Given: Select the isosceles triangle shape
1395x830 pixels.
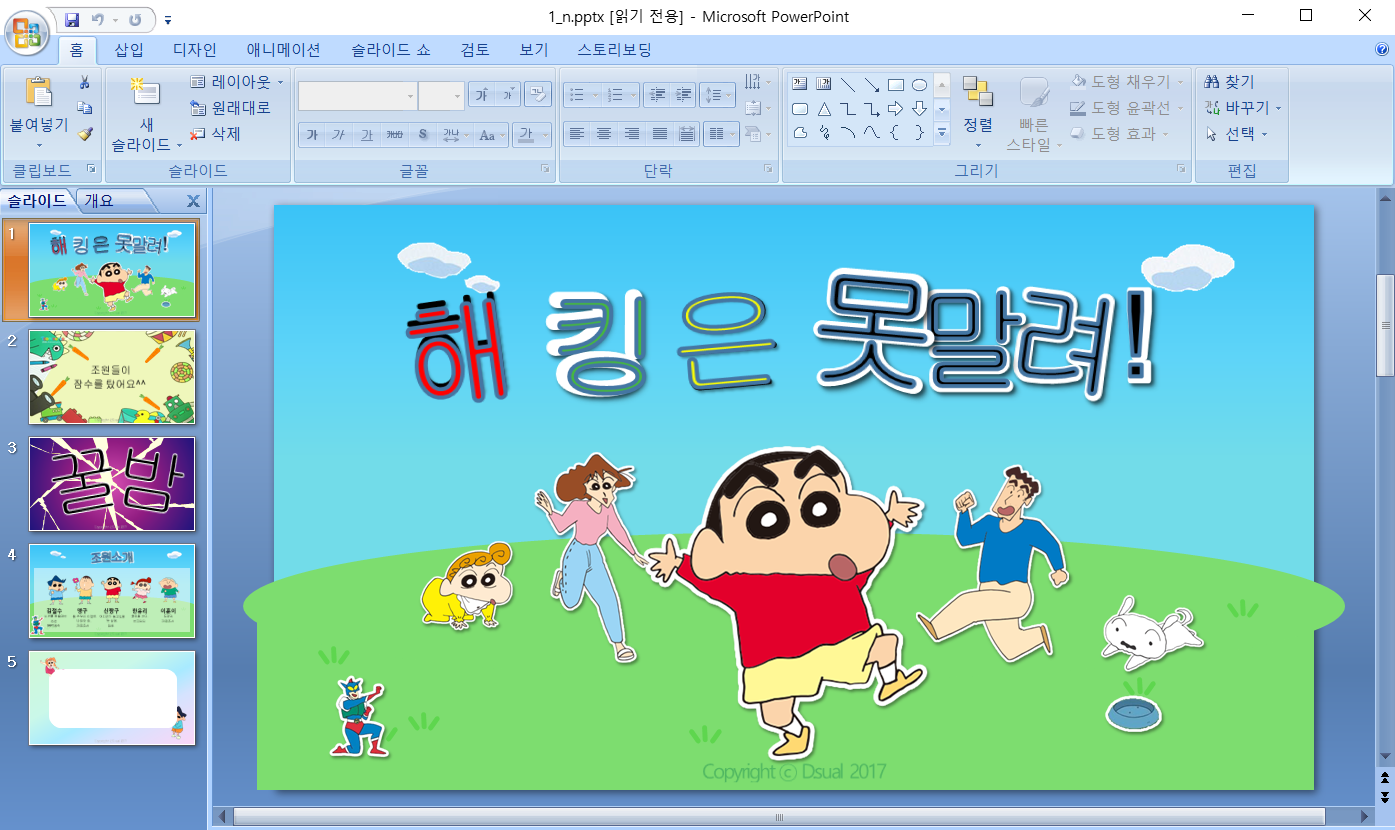Looking at the screenshot, I should [x=824, y=108].
